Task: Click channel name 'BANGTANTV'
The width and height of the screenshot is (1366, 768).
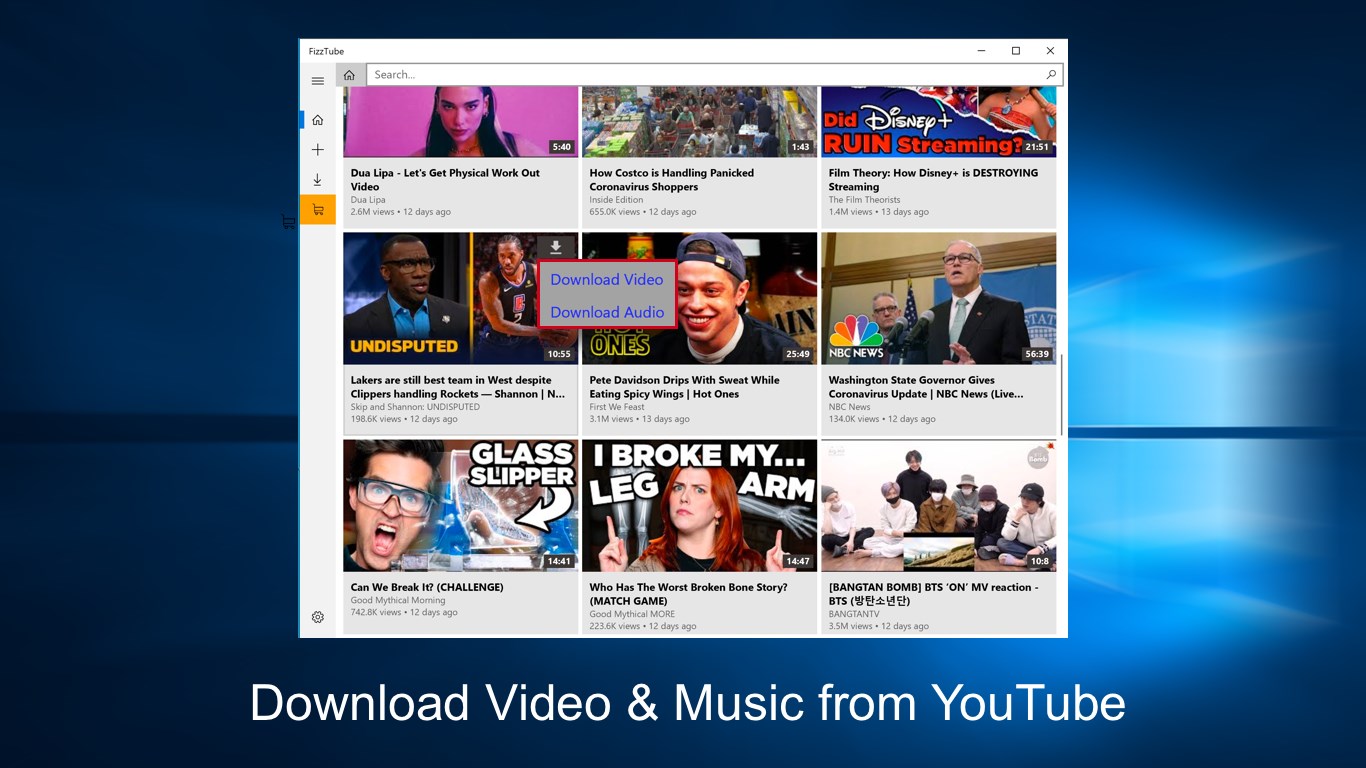Action: pos(854,614)
